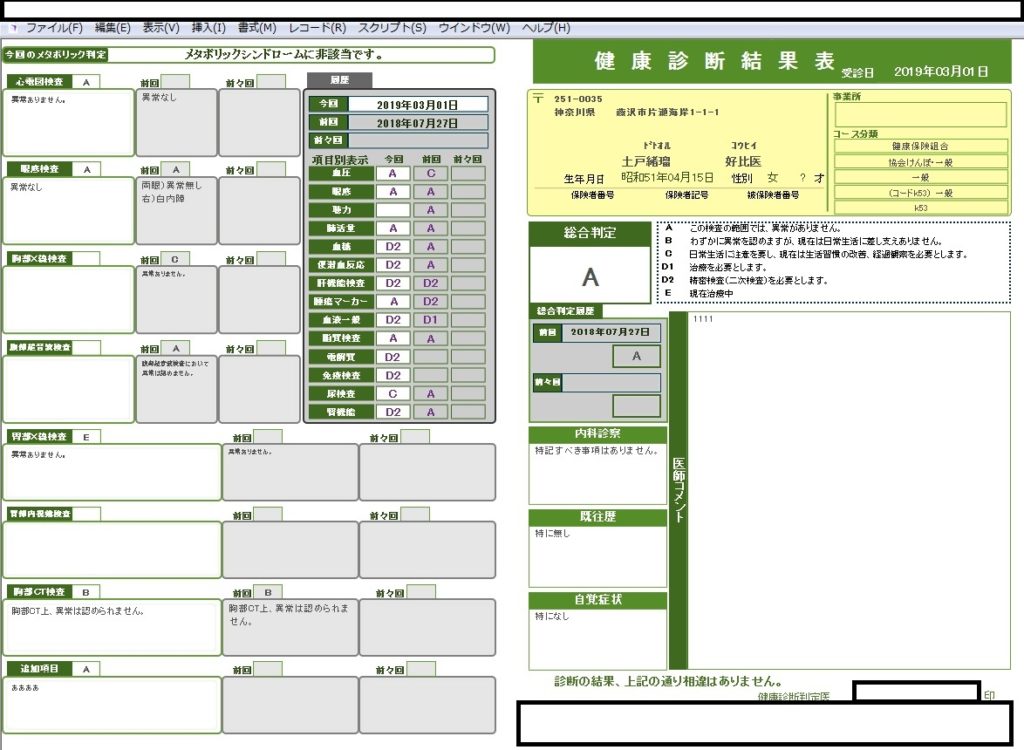
Task: Click the 胸部CT検査 current findings text box
Action: [x=111, y=627]
